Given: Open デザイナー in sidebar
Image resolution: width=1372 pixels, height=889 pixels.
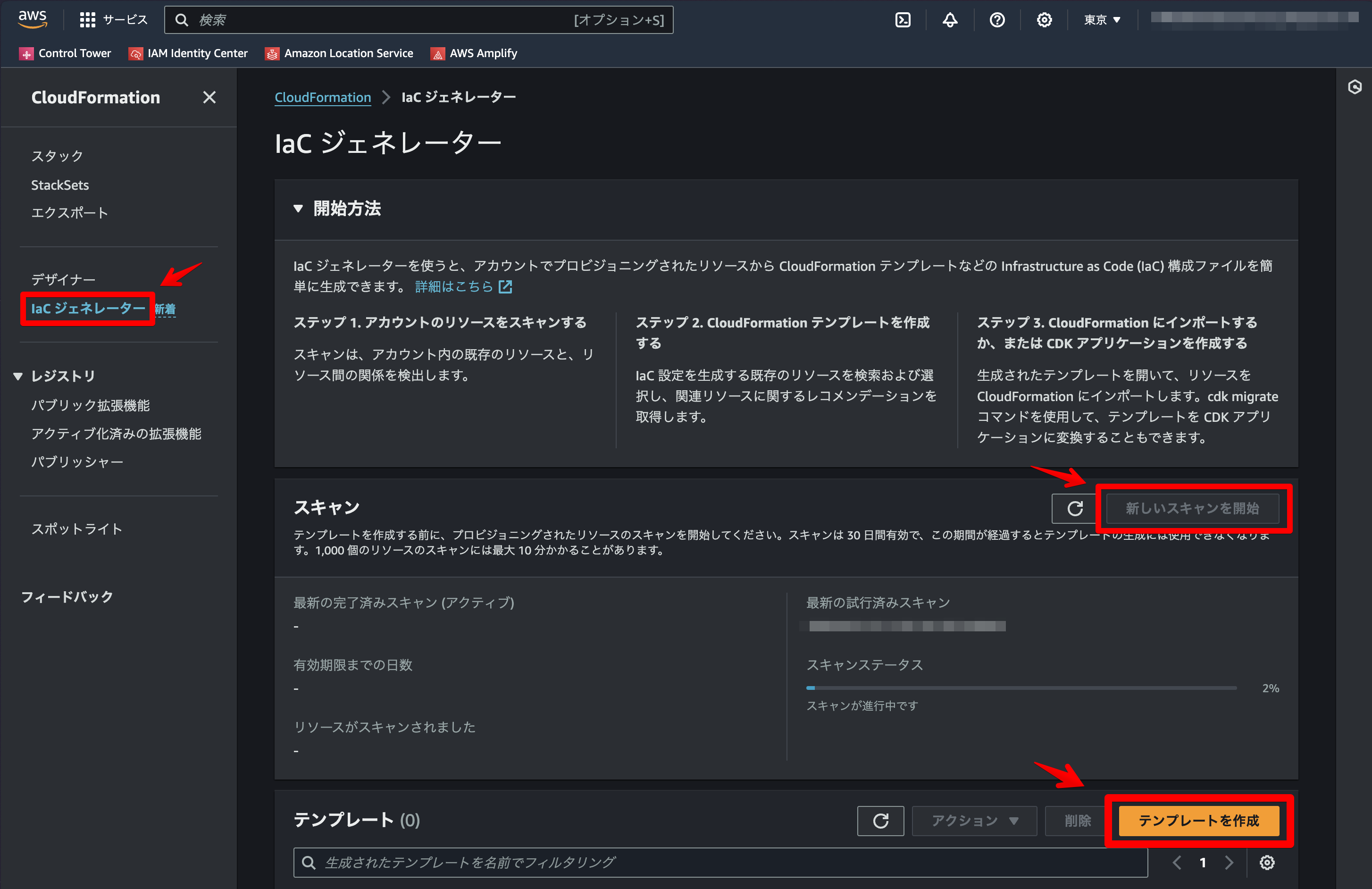Looking at the screenshot, I should [x=63, y=280].
